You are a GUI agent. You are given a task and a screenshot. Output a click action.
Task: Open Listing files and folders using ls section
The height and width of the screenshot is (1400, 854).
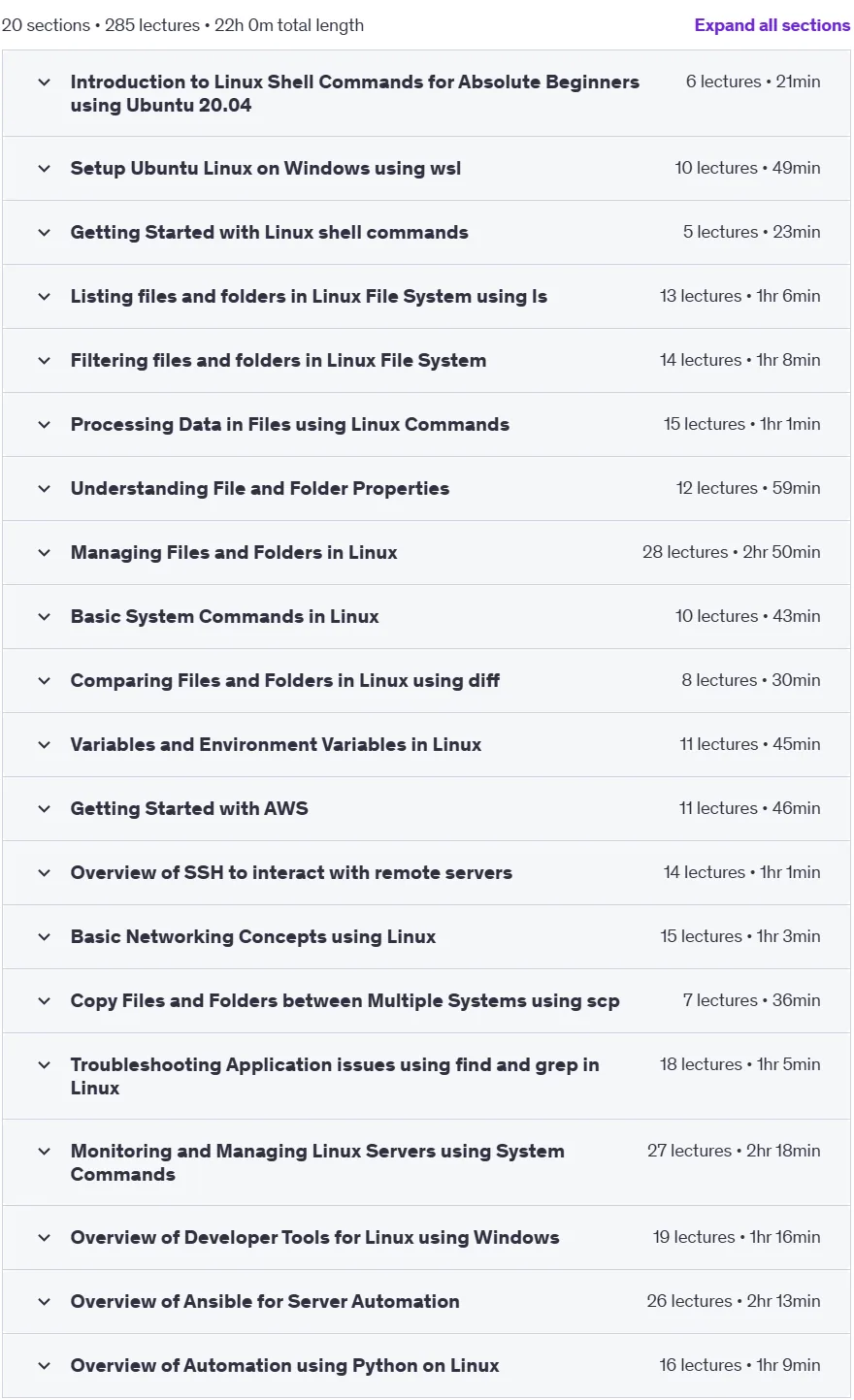(x=309, y=296)
